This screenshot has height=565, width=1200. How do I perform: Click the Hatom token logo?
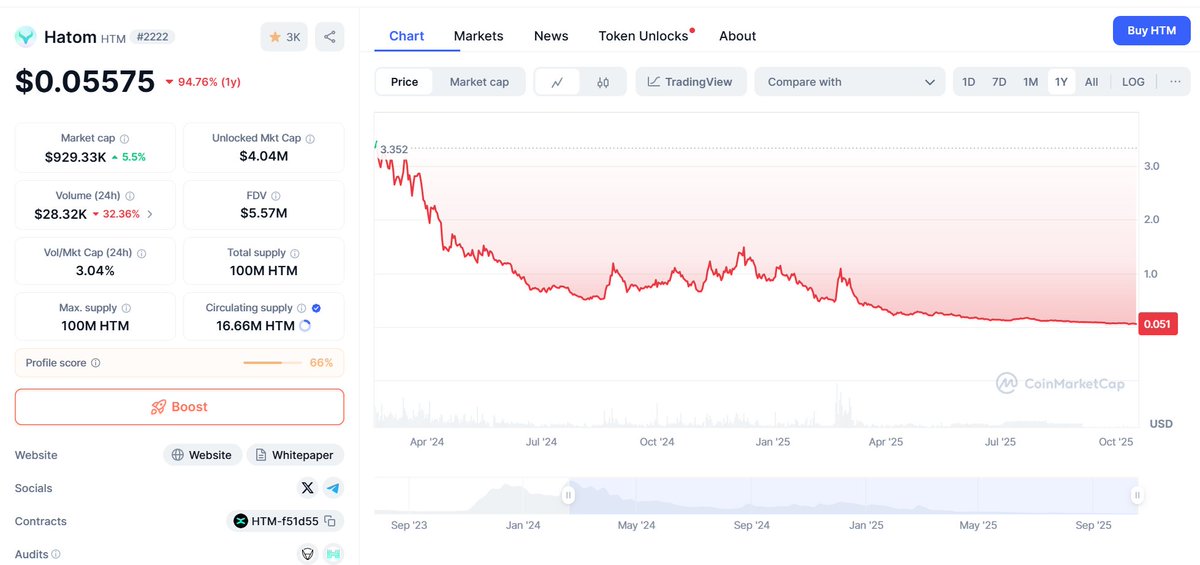tap(25, 37)
